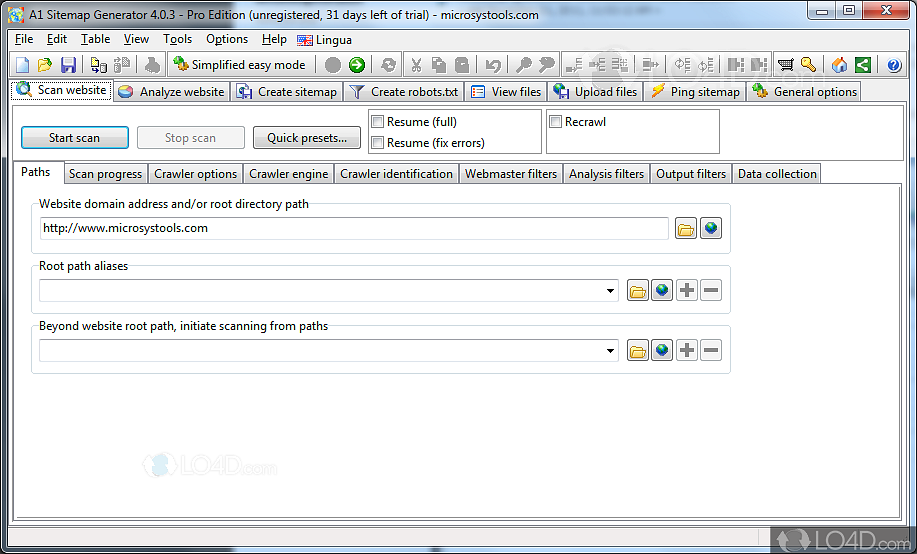The height and width of the screenshot is (554, 917).
Task: Tick the Recrawl checkbox
Action: point(556,122)
